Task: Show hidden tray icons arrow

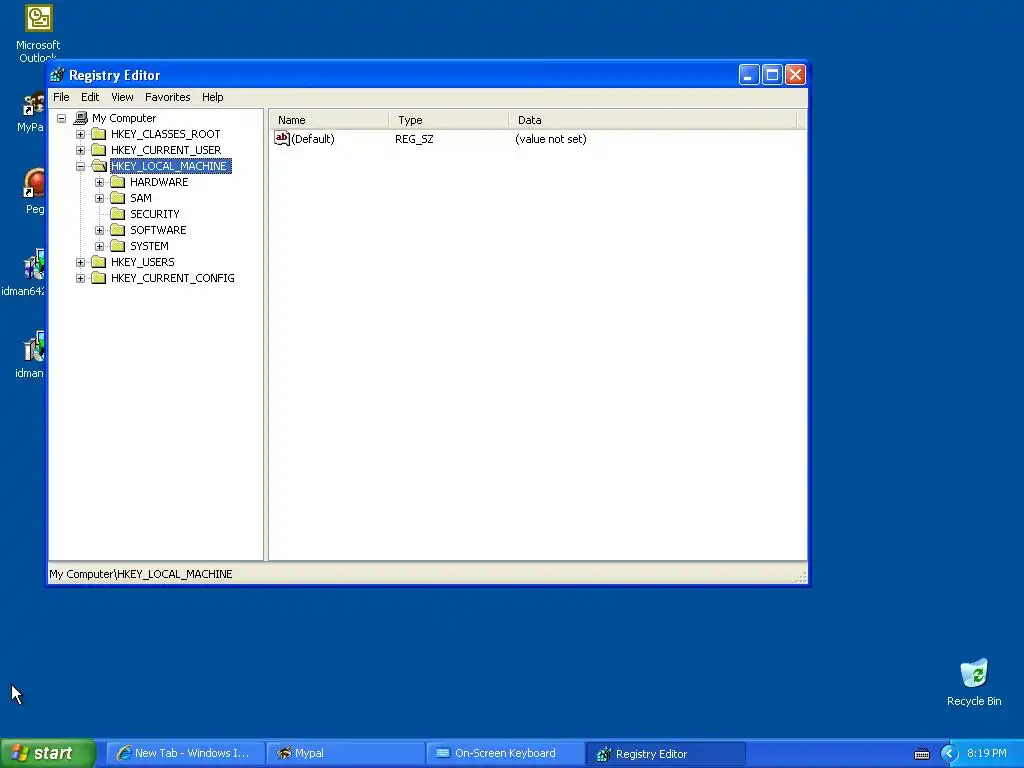Action: pyautogui.click(x=949, y=754)
